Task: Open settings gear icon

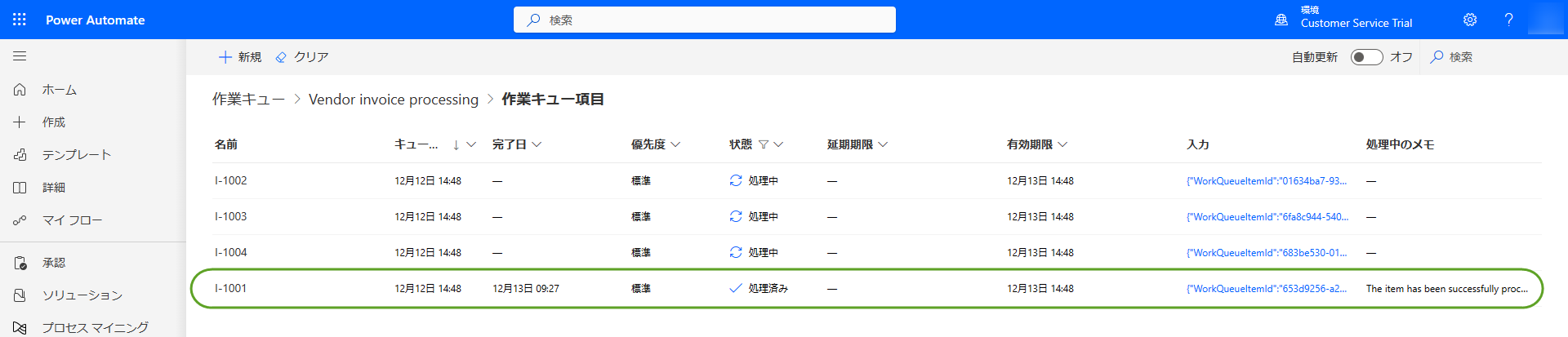Action: pyautogui.click(x=1470, y=20)
